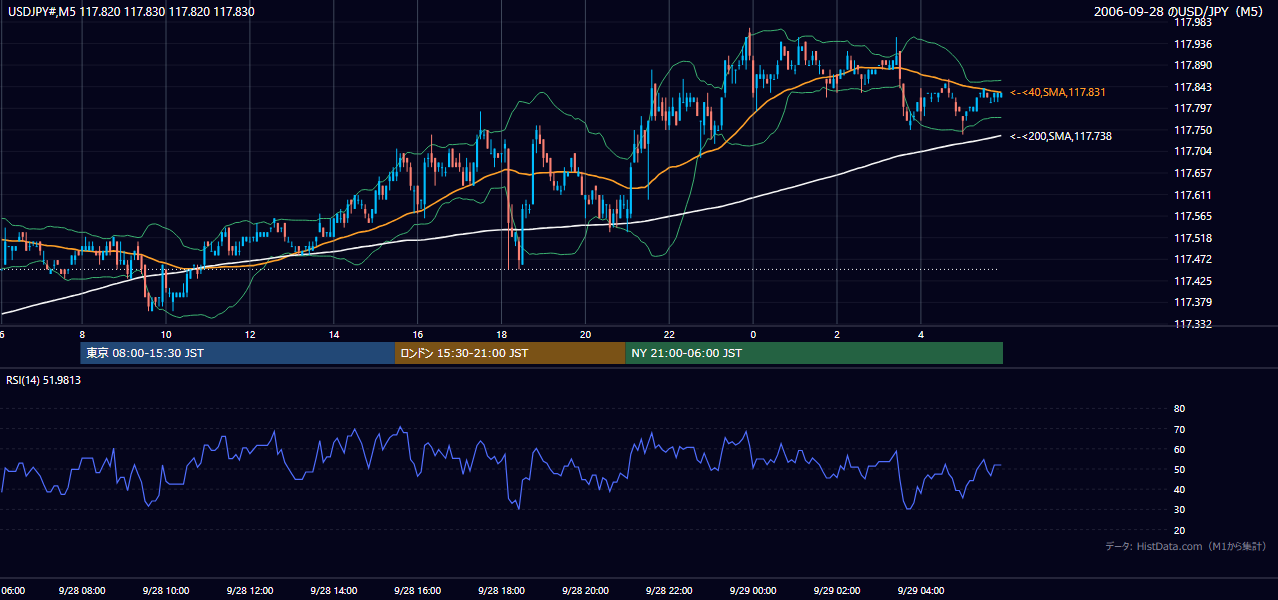Screen dimensions: 1278x600
Task: Select the ロンドン 15:30-21:00 JST session bar
Action: click(x=510, y=353)
